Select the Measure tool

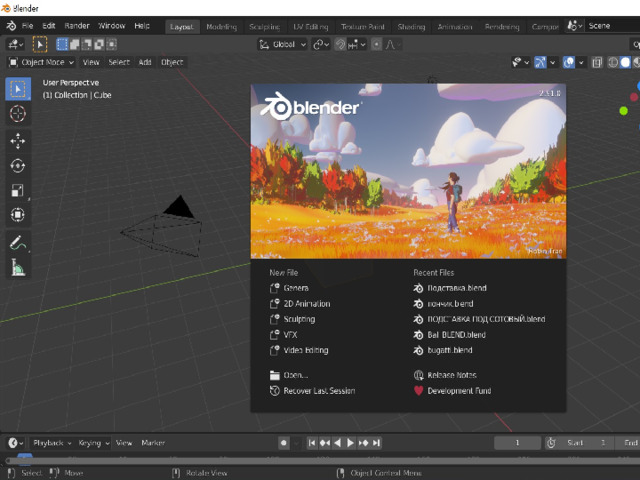(18, 267)
